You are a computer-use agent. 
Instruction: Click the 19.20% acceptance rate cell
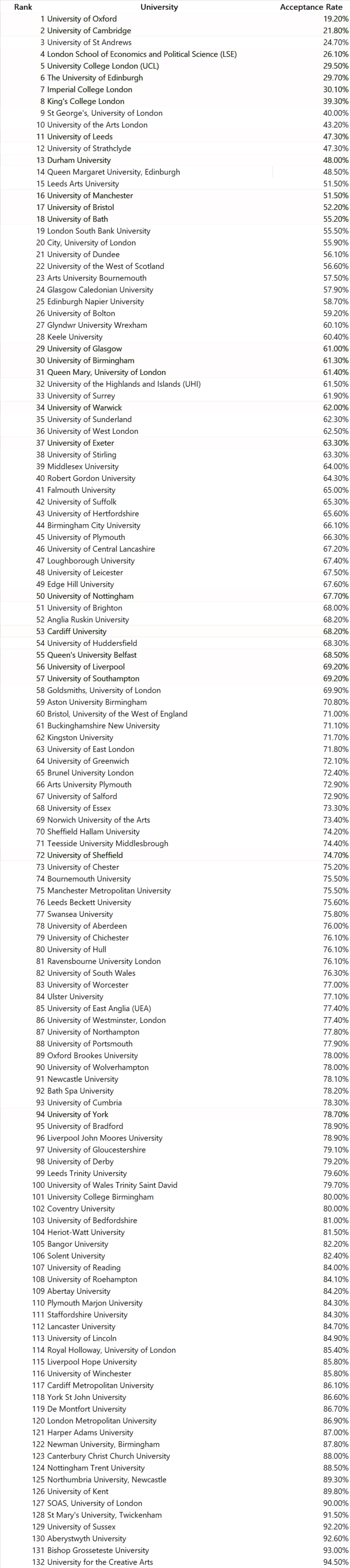coord(335,19)
